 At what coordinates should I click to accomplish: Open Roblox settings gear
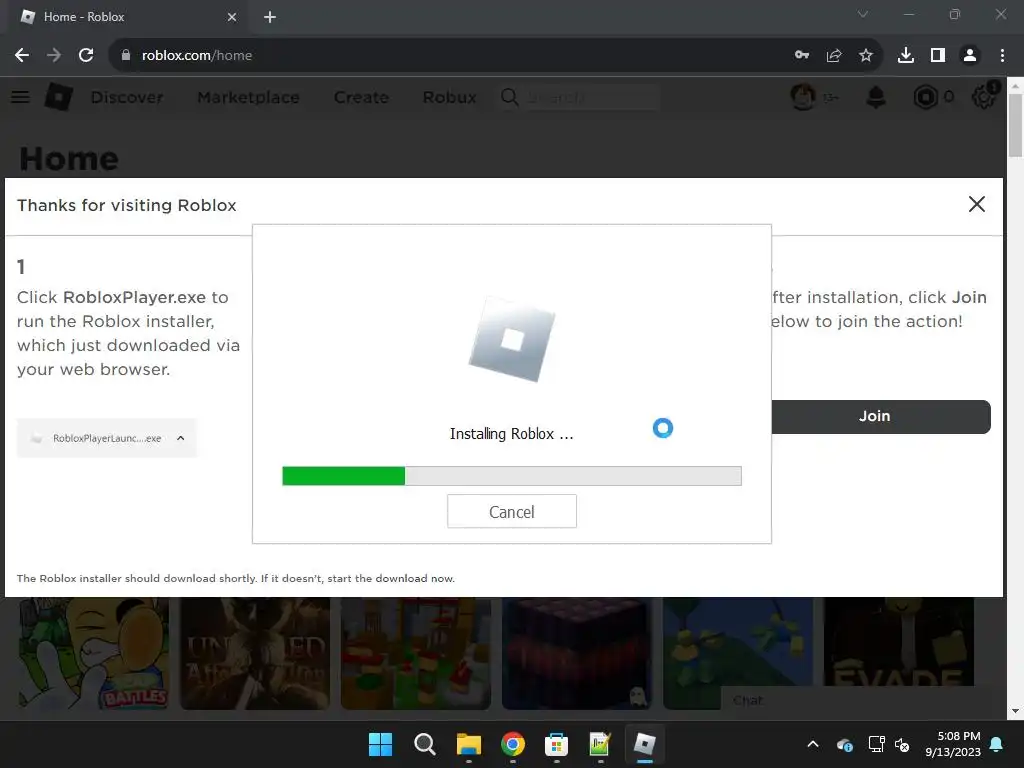[984, 97]
